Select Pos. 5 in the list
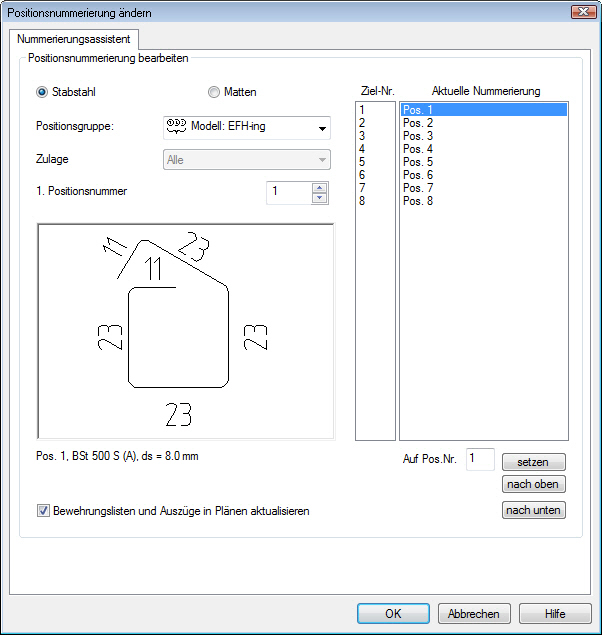602x635 pixels. tap(484, 162)
